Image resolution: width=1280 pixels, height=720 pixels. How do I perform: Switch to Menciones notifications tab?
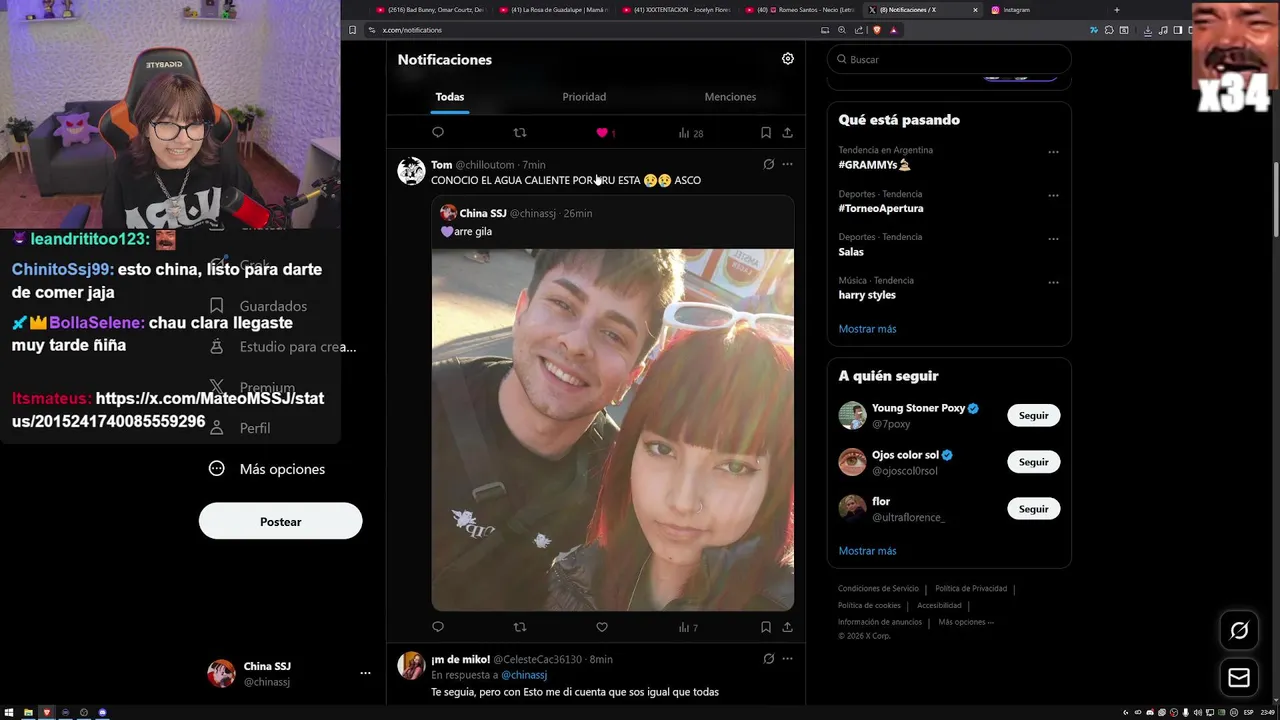730,97
